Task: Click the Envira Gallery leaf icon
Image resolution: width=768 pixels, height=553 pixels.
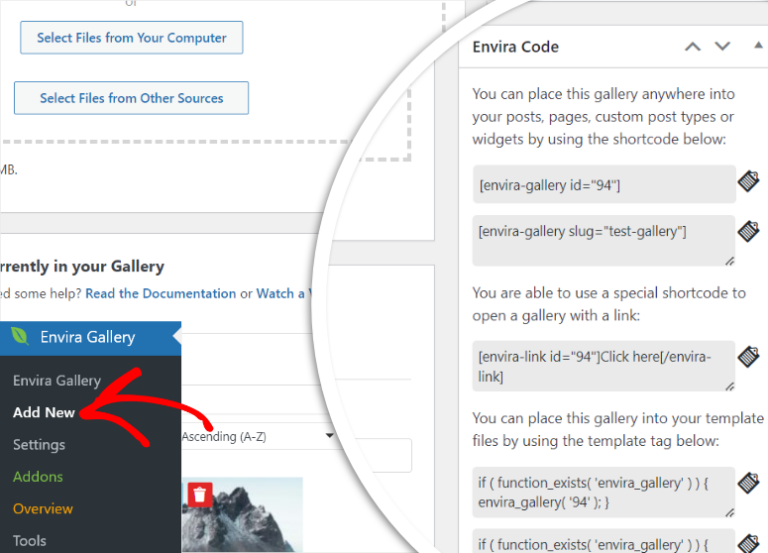Action: [20, 337]
